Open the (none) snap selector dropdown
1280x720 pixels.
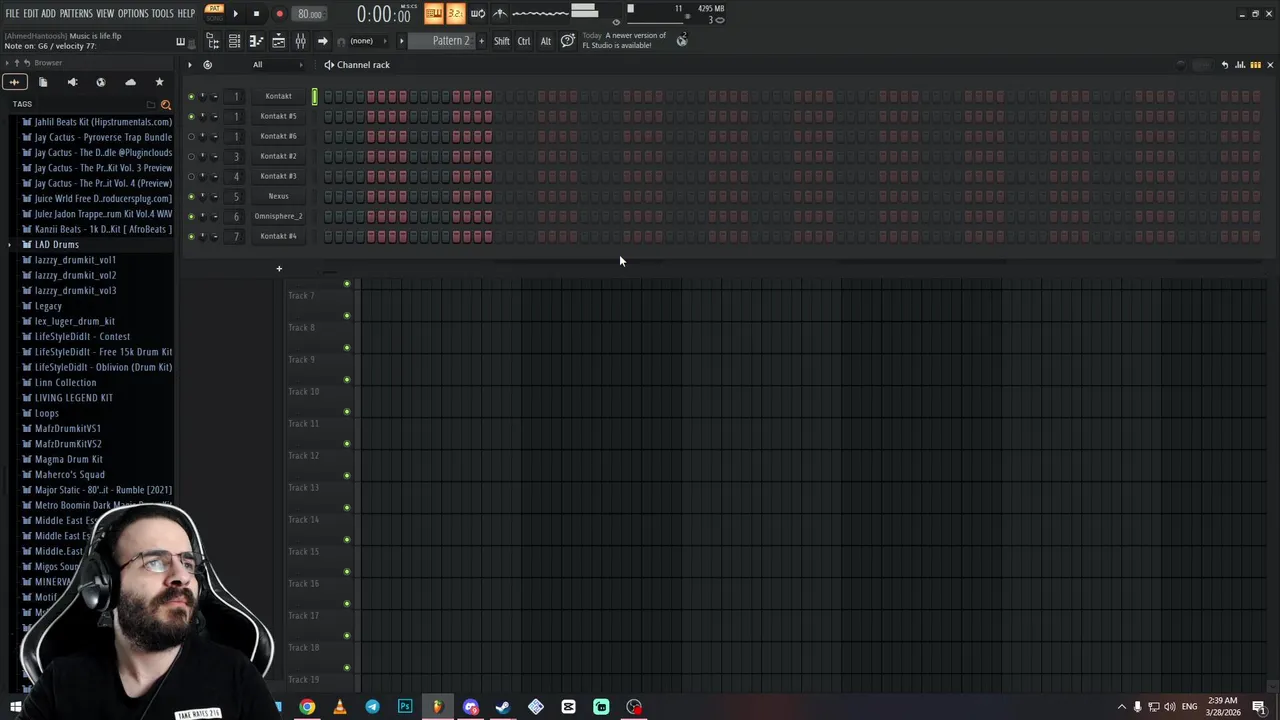361,41
